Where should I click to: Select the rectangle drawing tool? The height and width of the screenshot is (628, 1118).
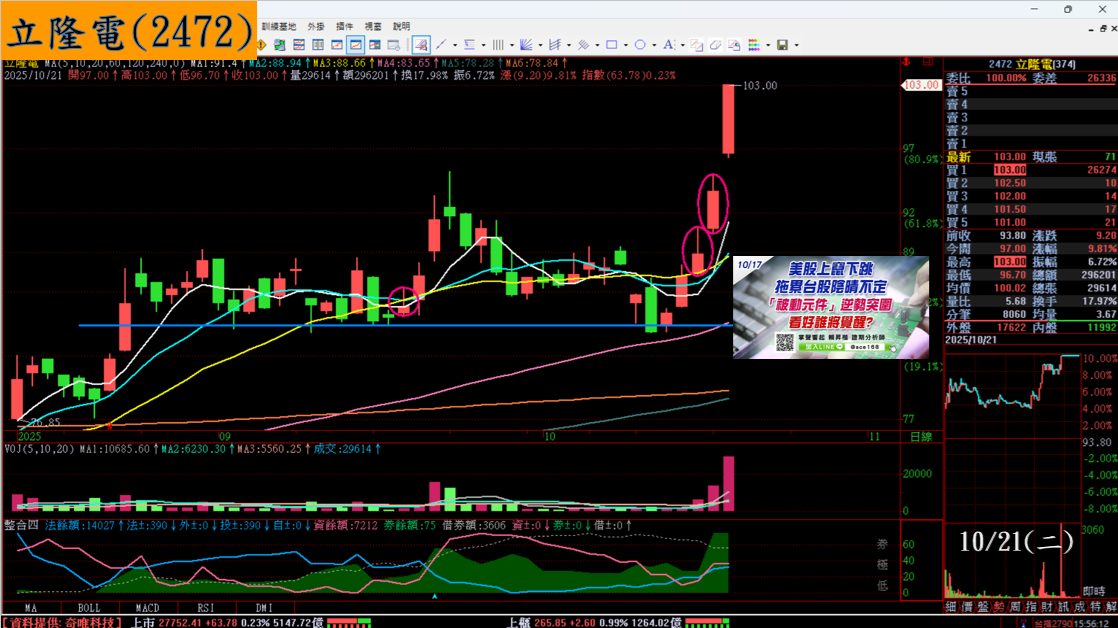pos(612,45)
